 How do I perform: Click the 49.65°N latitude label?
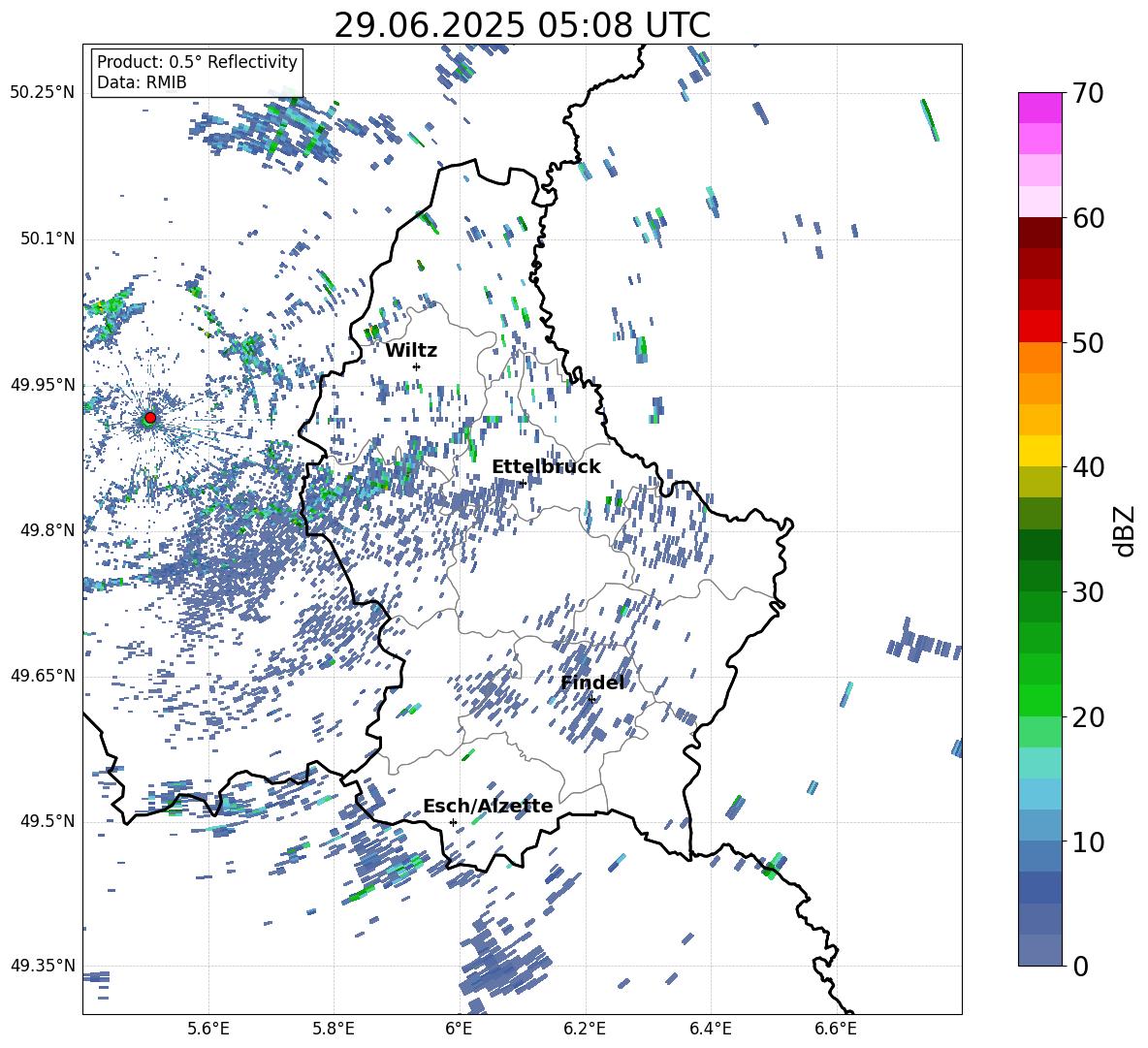click(43, 676)
